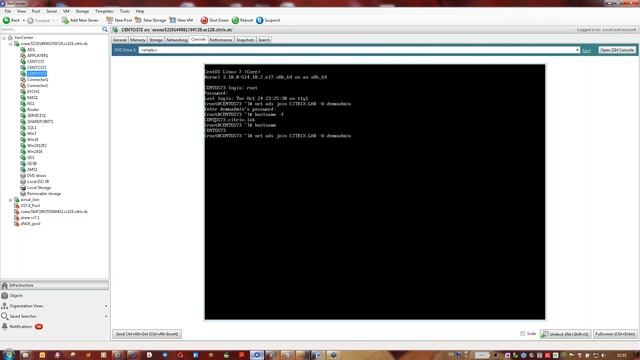The image size is (640, 360).
Task: Select the SHAREPOINT1 VM
Action: (40, 122)
